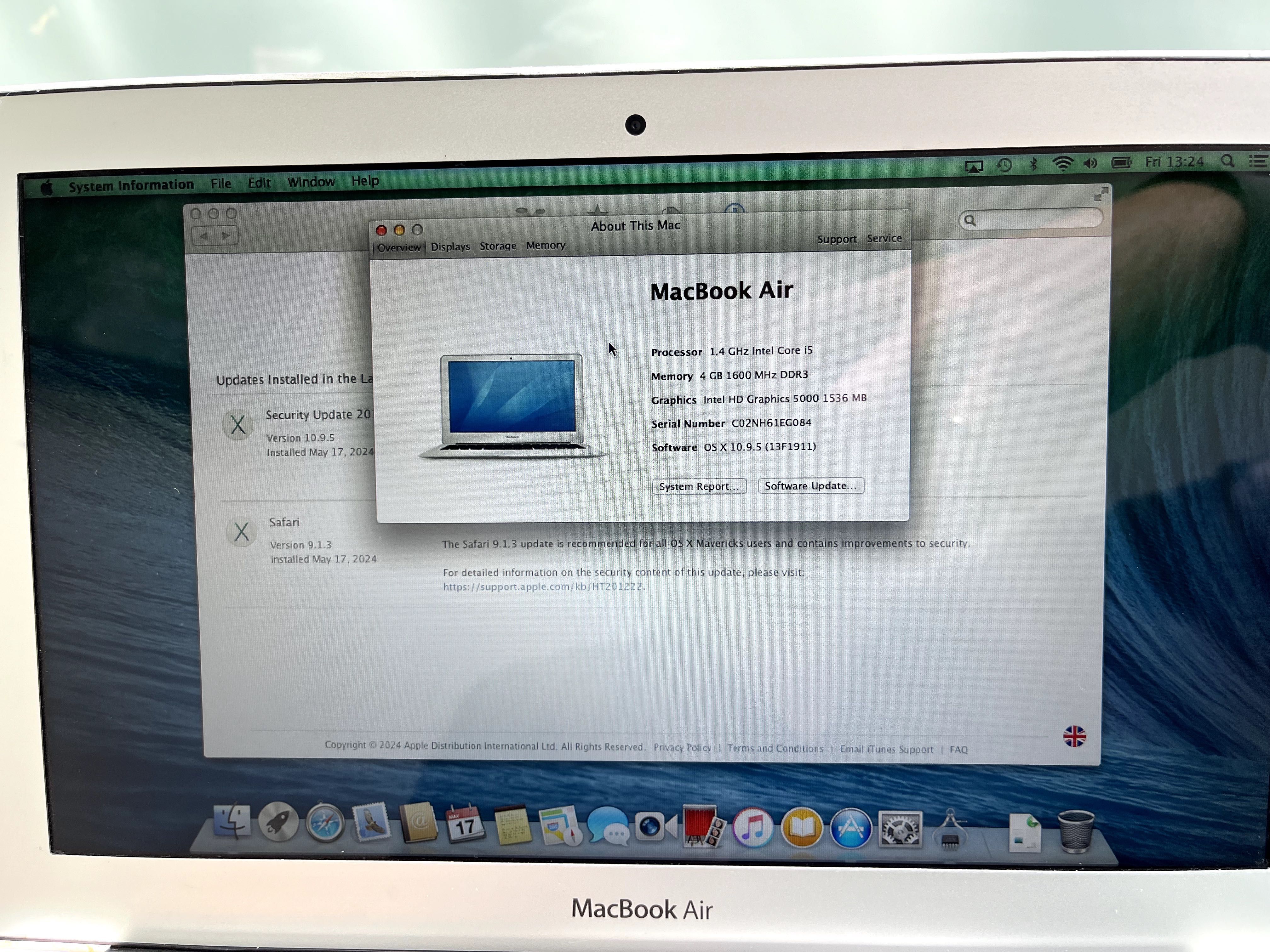Click the Safari update entry title

click(x=284, y=522)
